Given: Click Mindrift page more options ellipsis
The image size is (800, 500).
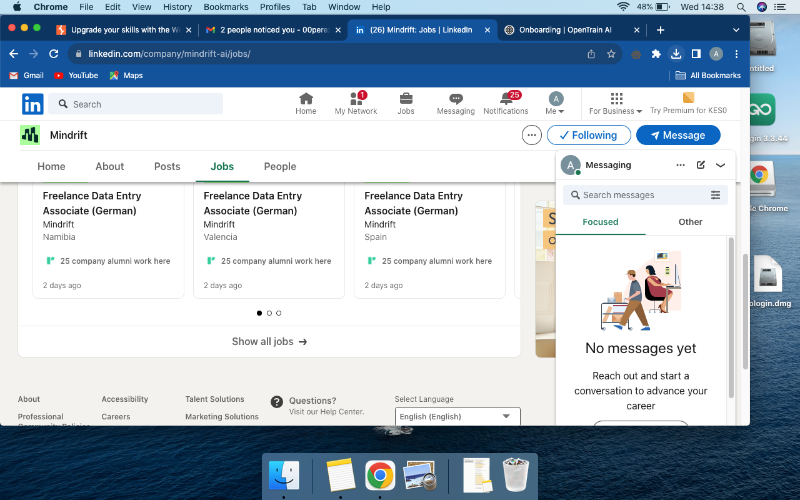Looking at the screenshot, I should [532, 135].
